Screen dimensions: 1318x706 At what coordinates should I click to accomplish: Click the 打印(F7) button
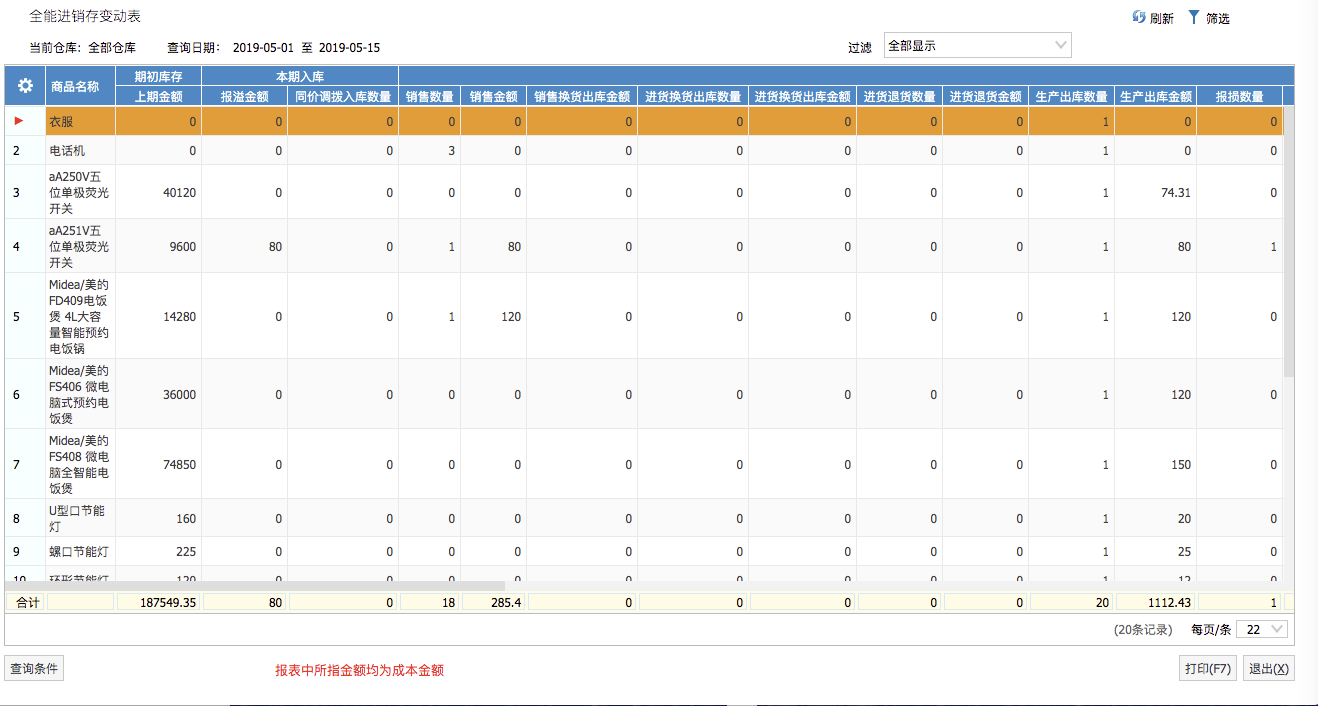coord(1208,668)
